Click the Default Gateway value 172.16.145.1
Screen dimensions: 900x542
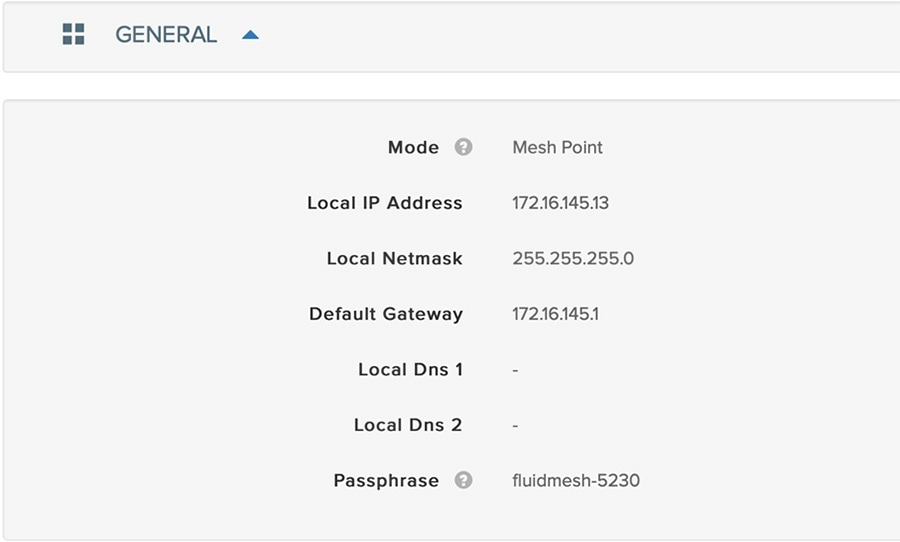[555, 314]
